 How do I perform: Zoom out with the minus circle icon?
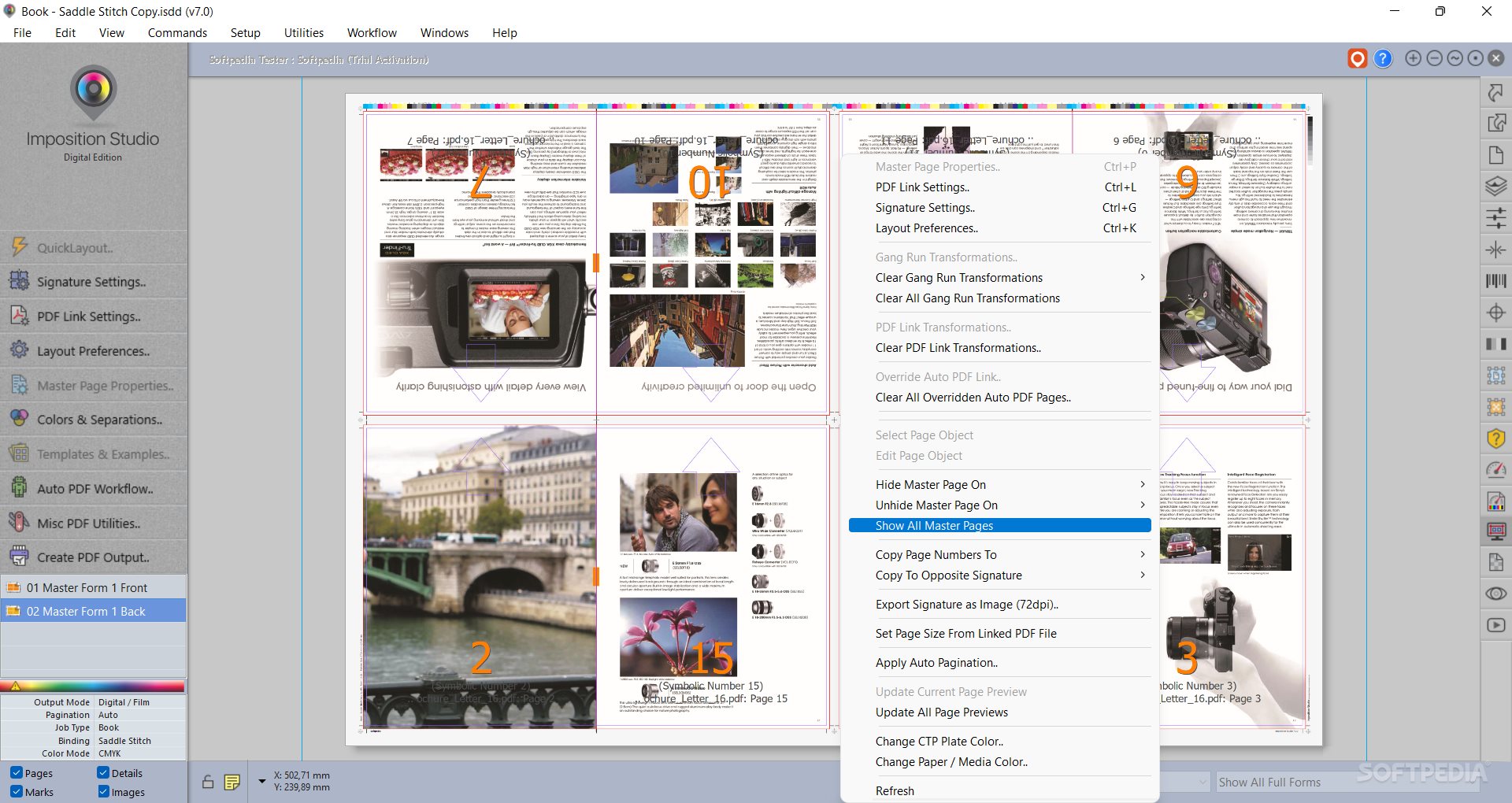click(1434, 58)
